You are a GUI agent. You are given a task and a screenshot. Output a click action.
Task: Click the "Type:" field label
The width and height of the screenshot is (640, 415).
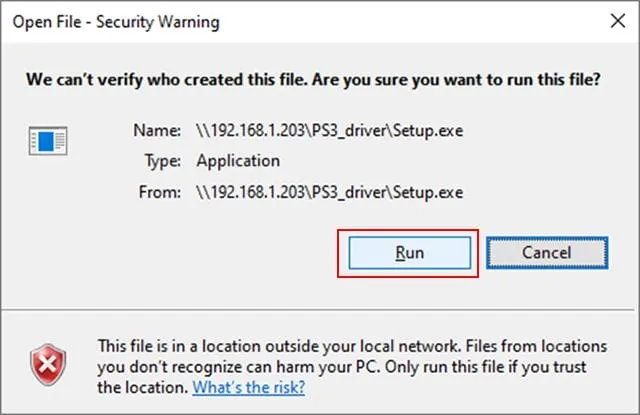coord(157,160)
